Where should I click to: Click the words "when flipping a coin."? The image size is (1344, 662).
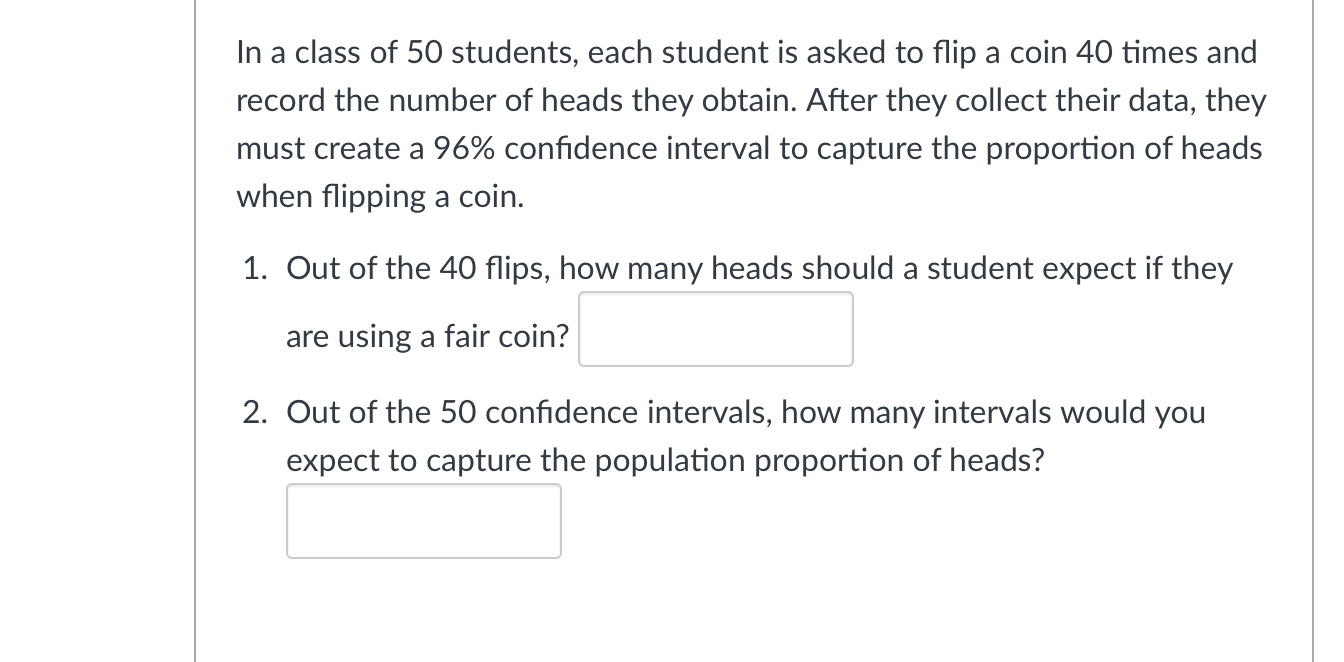pos(380,197)
